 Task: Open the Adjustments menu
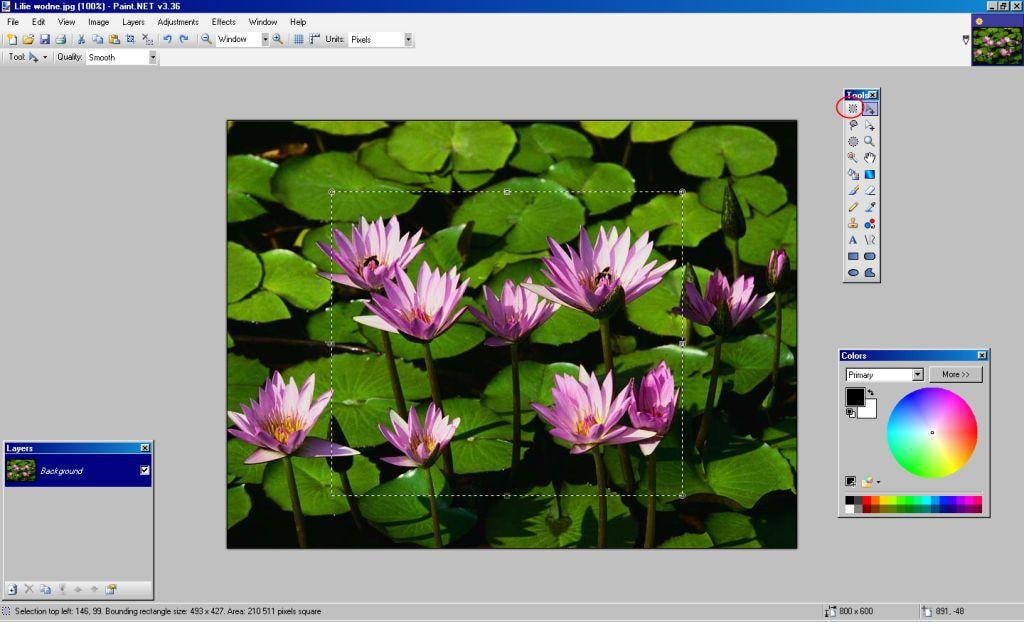[x=178, y=21]
